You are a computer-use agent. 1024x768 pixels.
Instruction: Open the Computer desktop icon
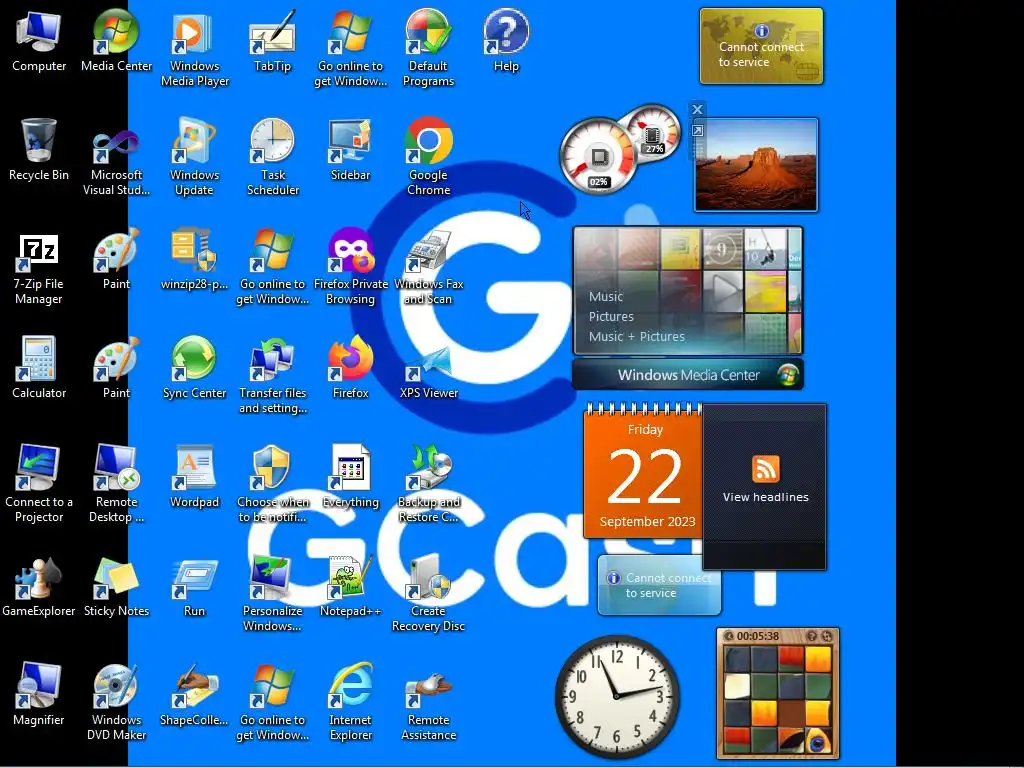point(39,41)
